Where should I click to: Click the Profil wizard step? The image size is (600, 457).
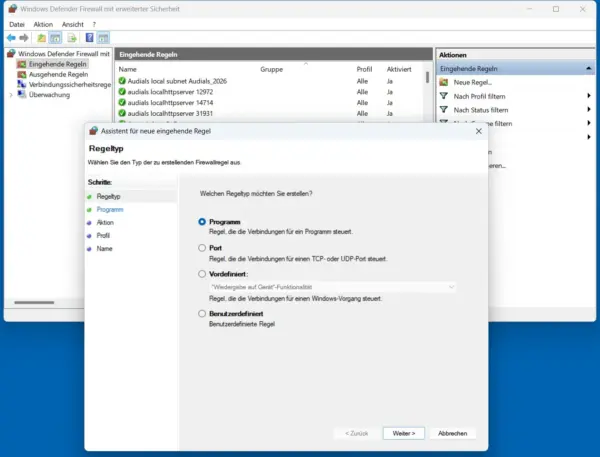coord(103,235)
